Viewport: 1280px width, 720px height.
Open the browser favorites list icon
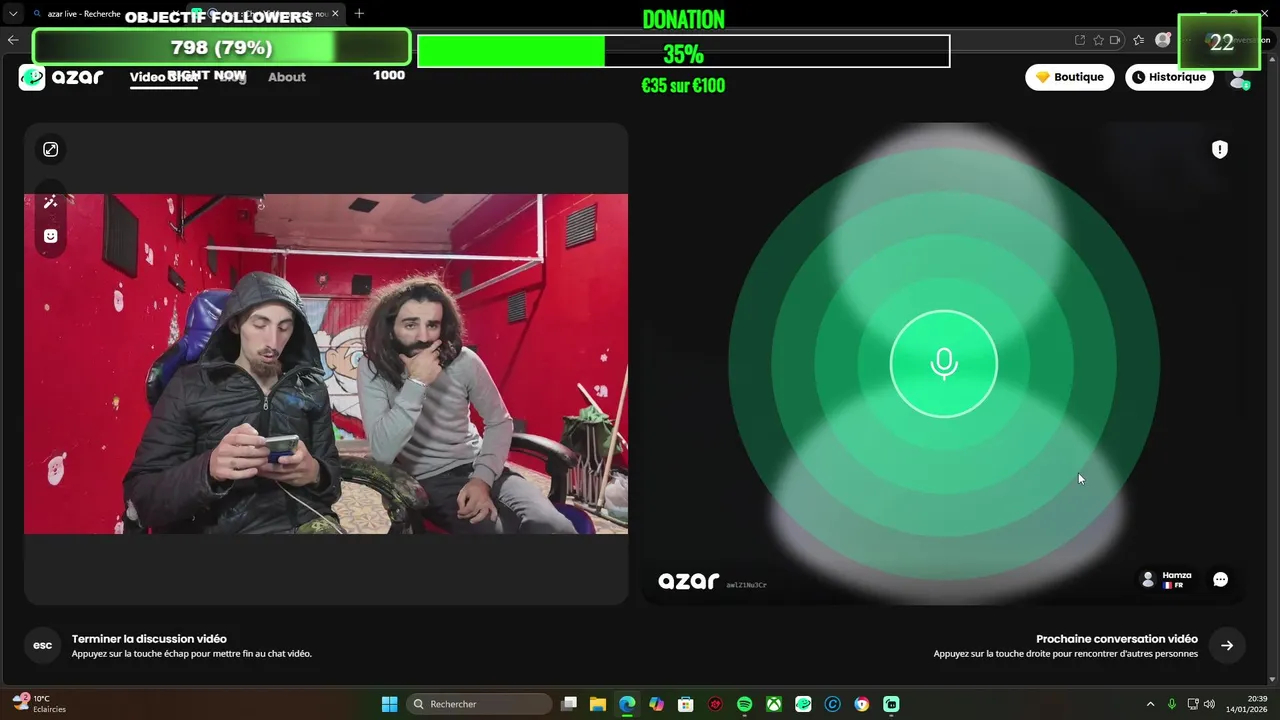tap(1139, 40)
